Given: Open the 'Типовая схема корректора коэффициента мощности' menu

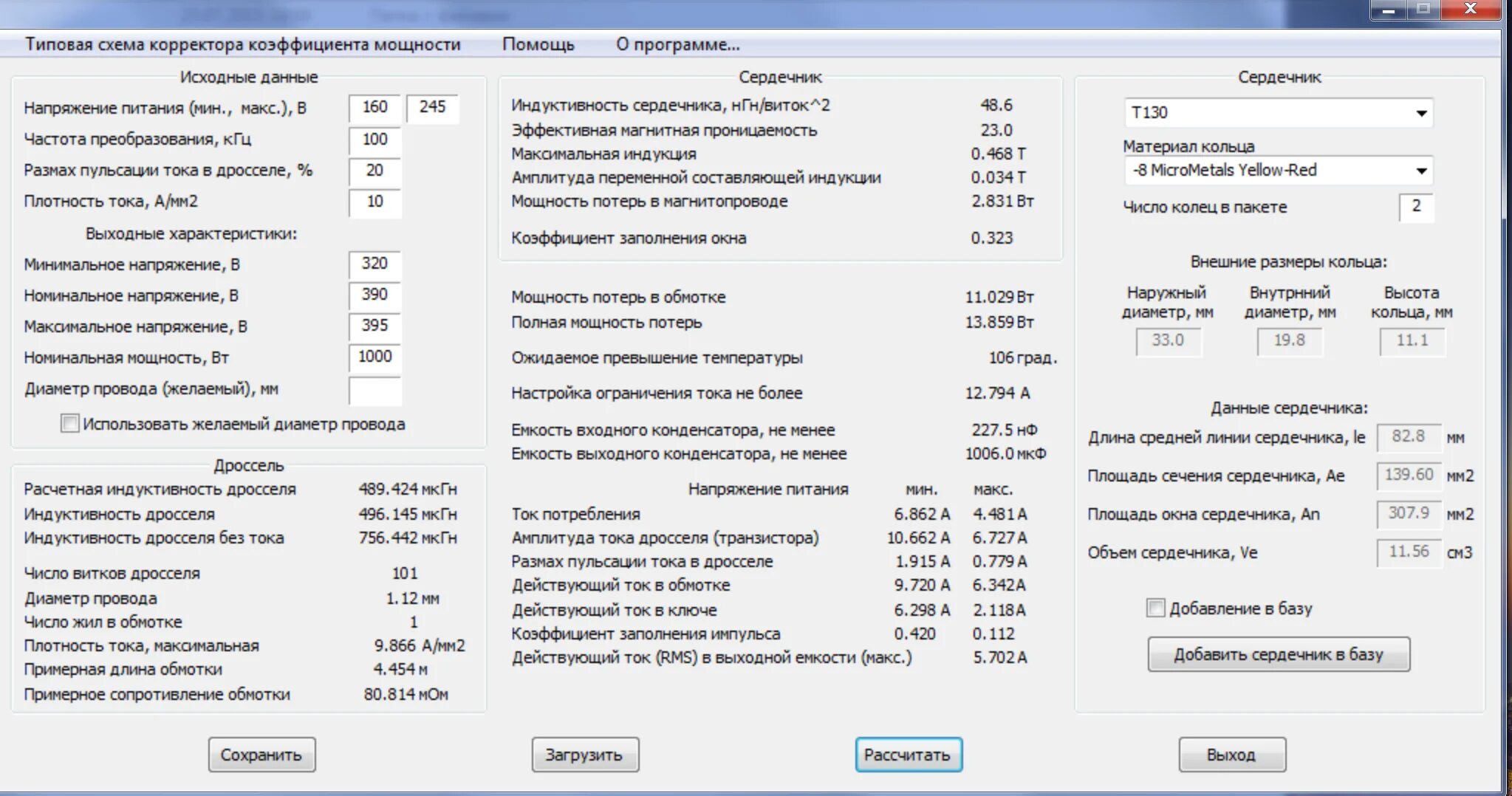Looking at the screenshot, I should click(243, 44).
